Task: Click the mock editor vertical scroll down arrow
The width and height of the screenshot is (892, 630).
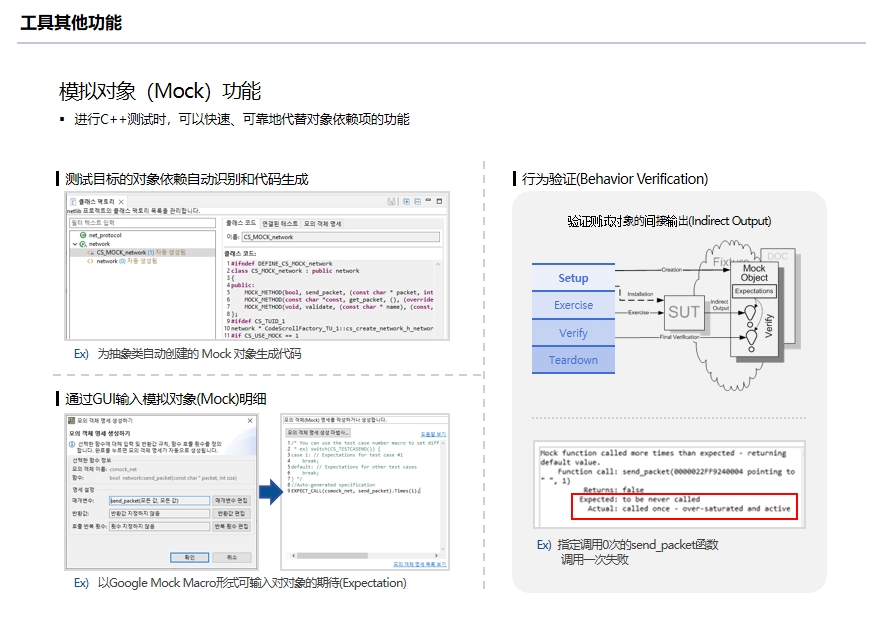Action: pyautogui.click(x=443, y=550)
